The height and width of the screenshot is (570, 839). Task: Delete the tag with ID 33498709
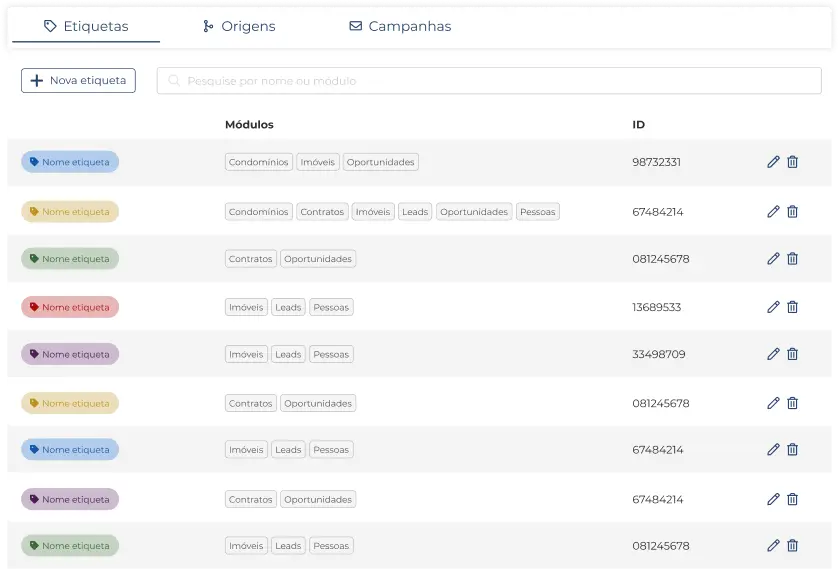[x=792, y=354]
